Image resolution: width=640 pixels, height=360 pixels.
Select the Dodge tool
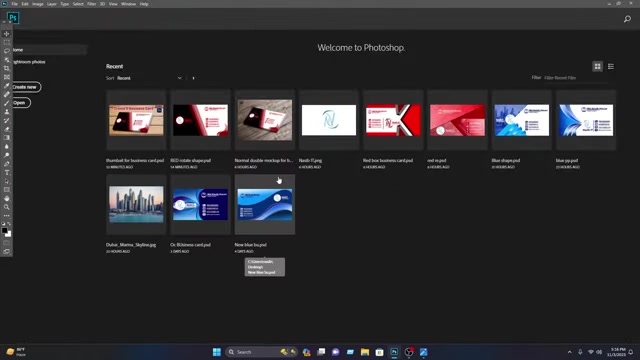coord(7,155)
